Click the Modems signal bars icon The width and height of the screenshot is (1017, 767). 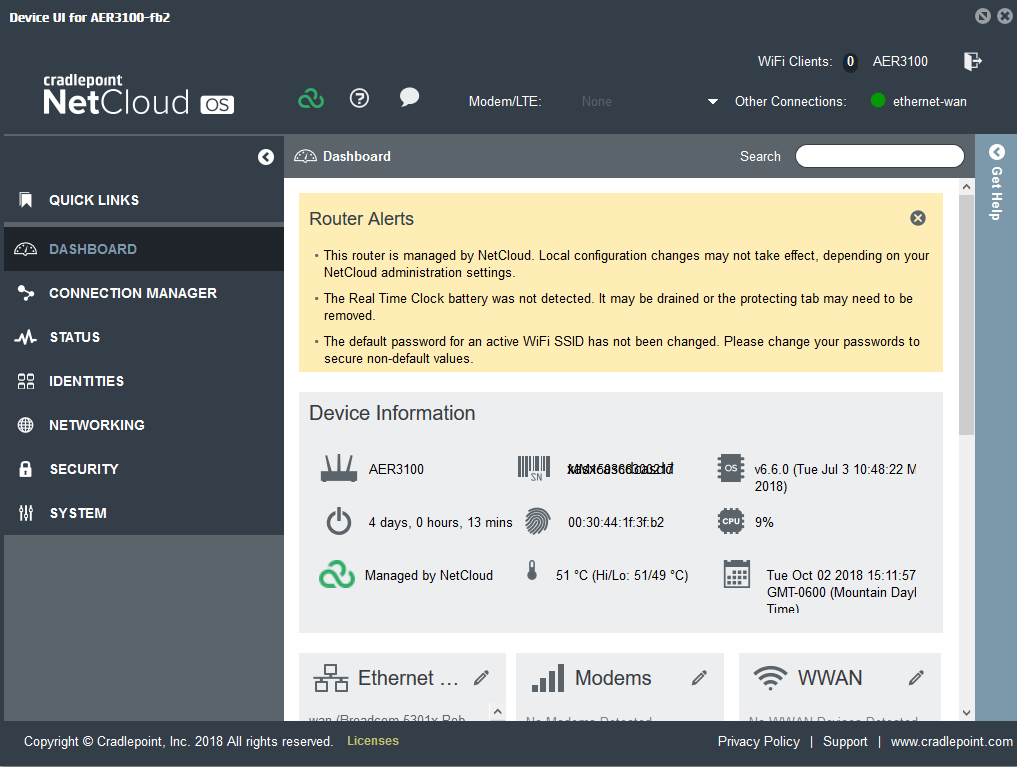(548, 678)
